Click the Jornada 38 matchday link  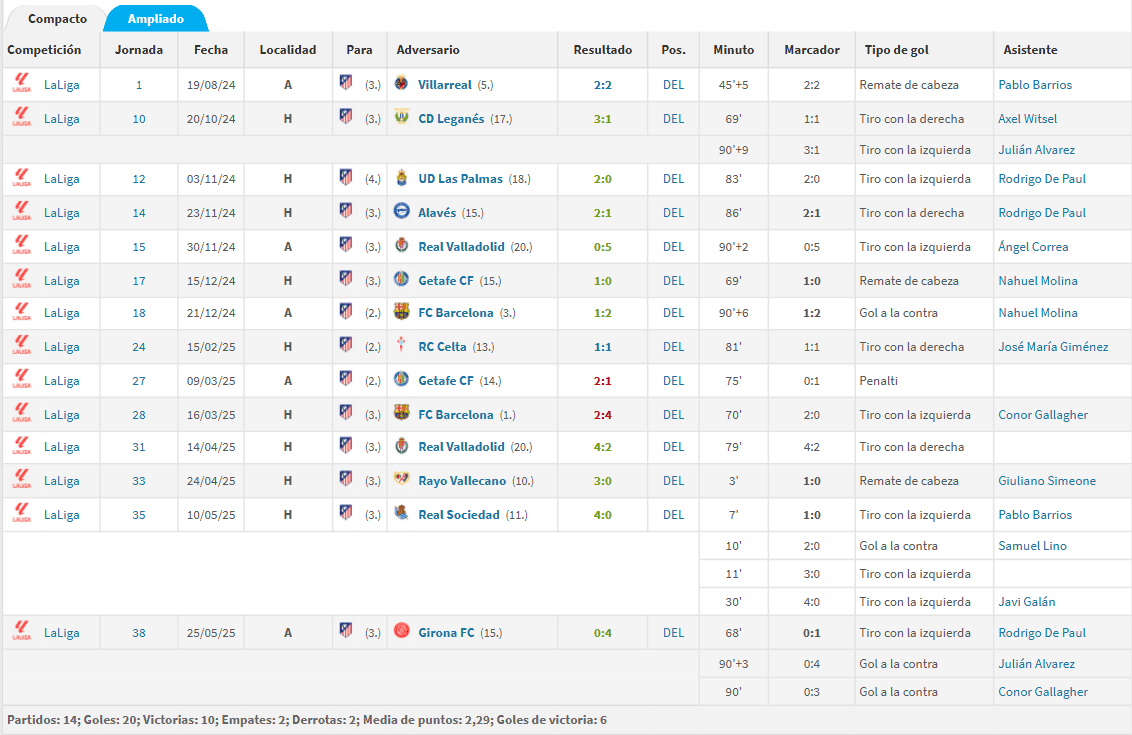point(139,633)
